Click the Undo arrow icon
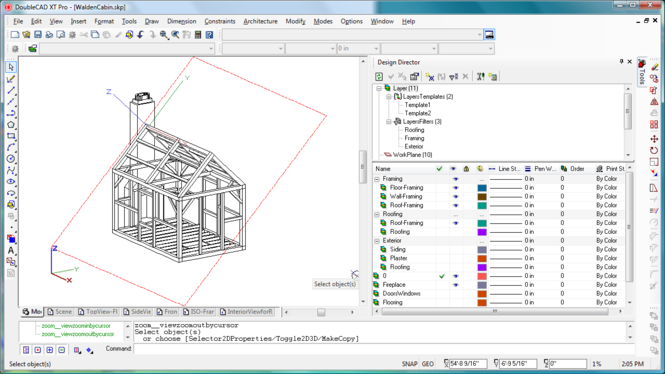Image resolution: width=665 pixels, height=374 pixels. (141, 35)
